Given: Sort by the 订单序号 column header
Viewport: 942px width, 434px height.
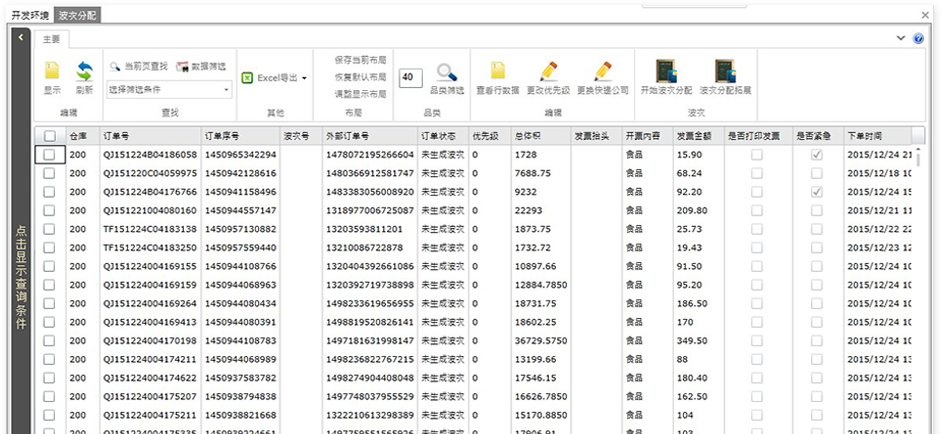Looking at the screenshot, I should (x=240, y=136).
